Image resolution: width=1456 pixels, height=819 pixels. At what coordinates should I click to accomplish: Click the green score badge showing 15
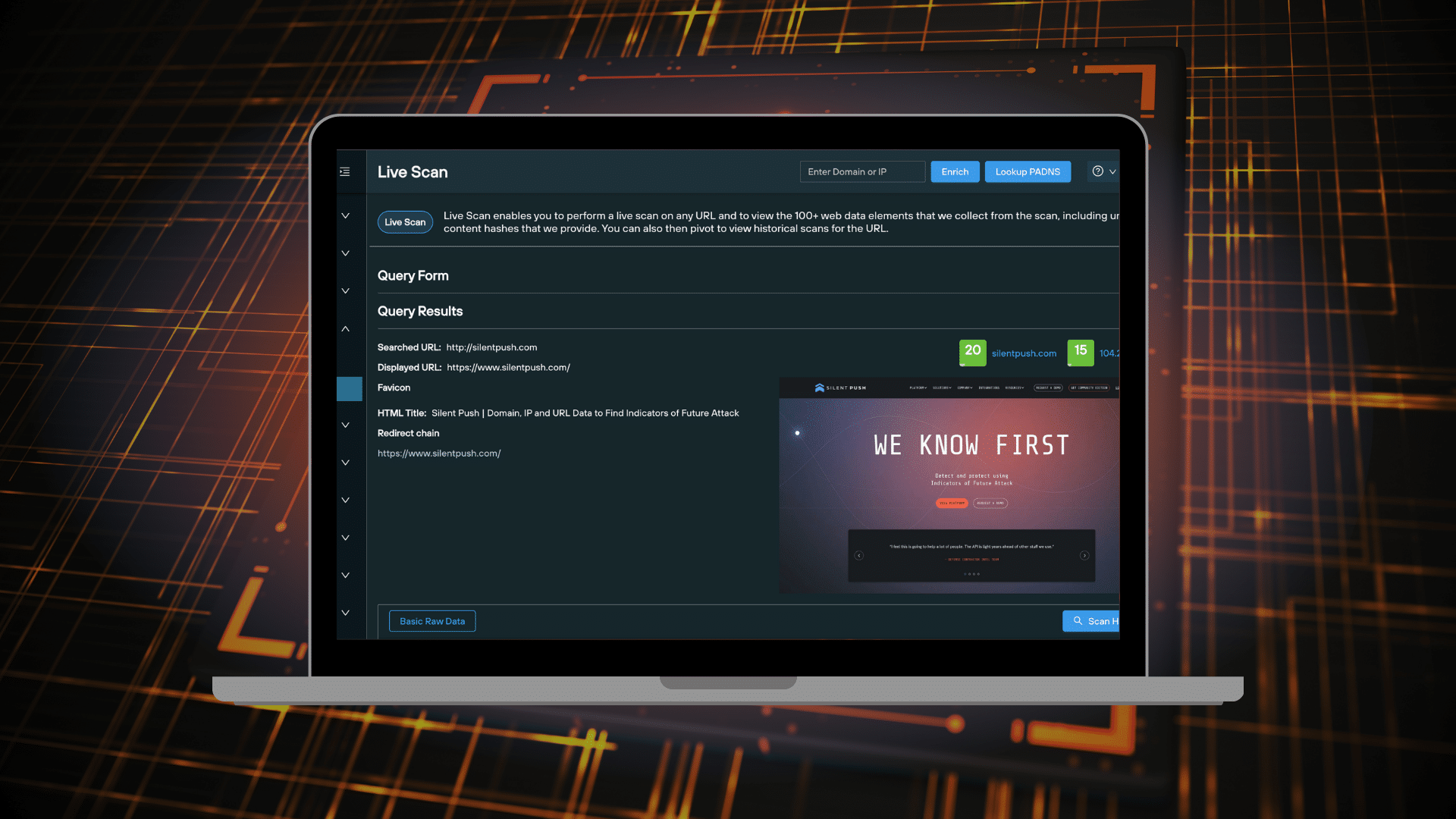[1080, 353]
